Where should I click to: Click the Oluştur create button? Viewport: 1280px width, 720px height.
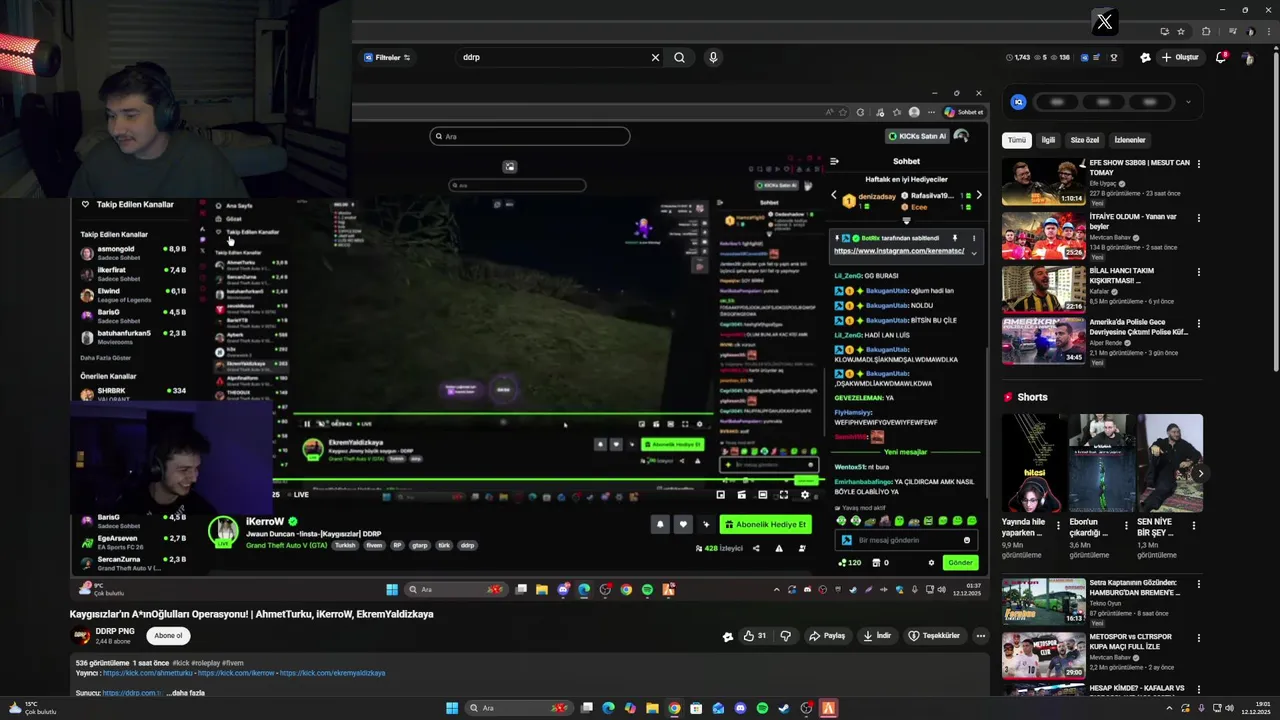tap(1180, 57)
